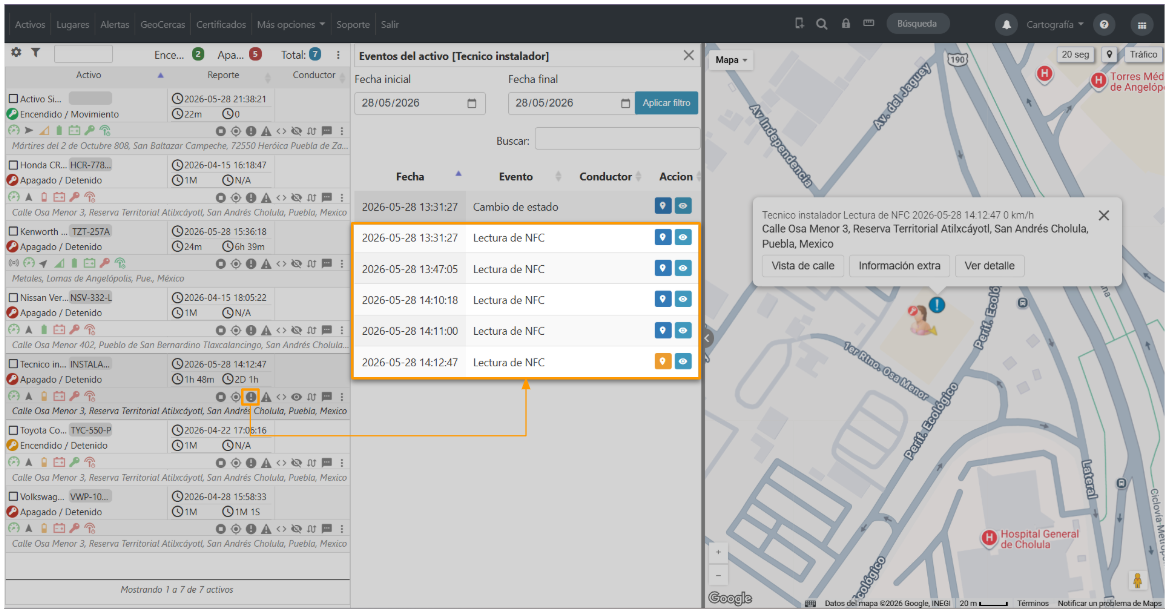Click the Ver detalle button
The height and width of the screenshot is (615, 1169).
pos(989,266)
